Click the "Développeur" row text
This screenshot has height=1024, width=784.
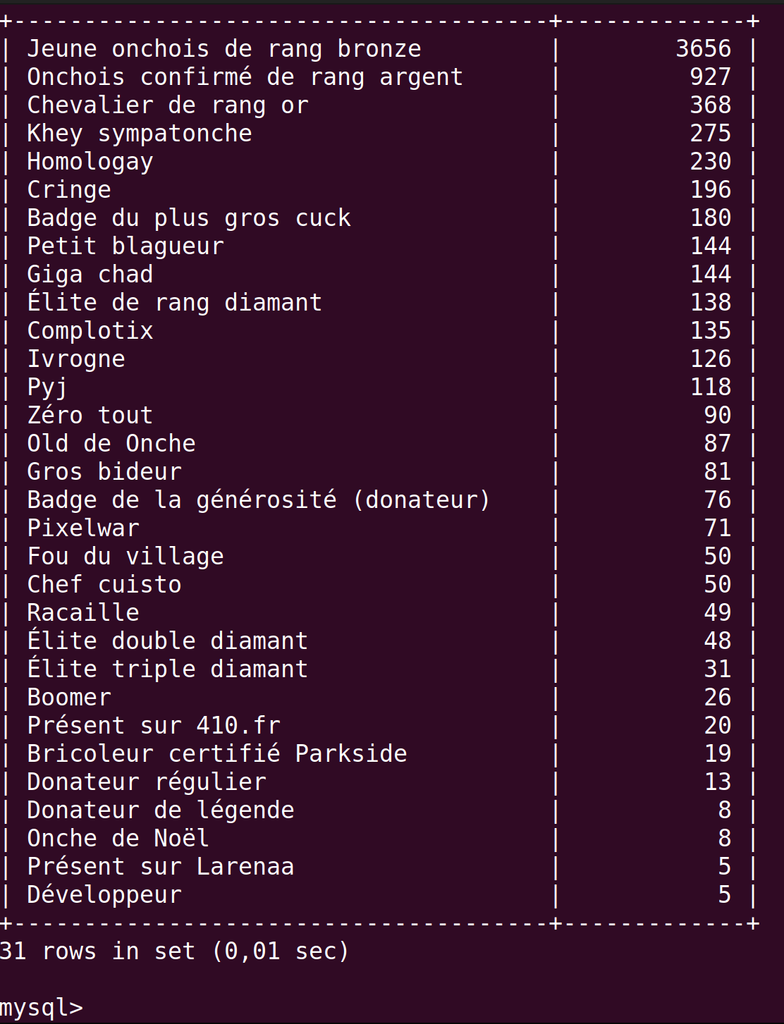(104, 894)
